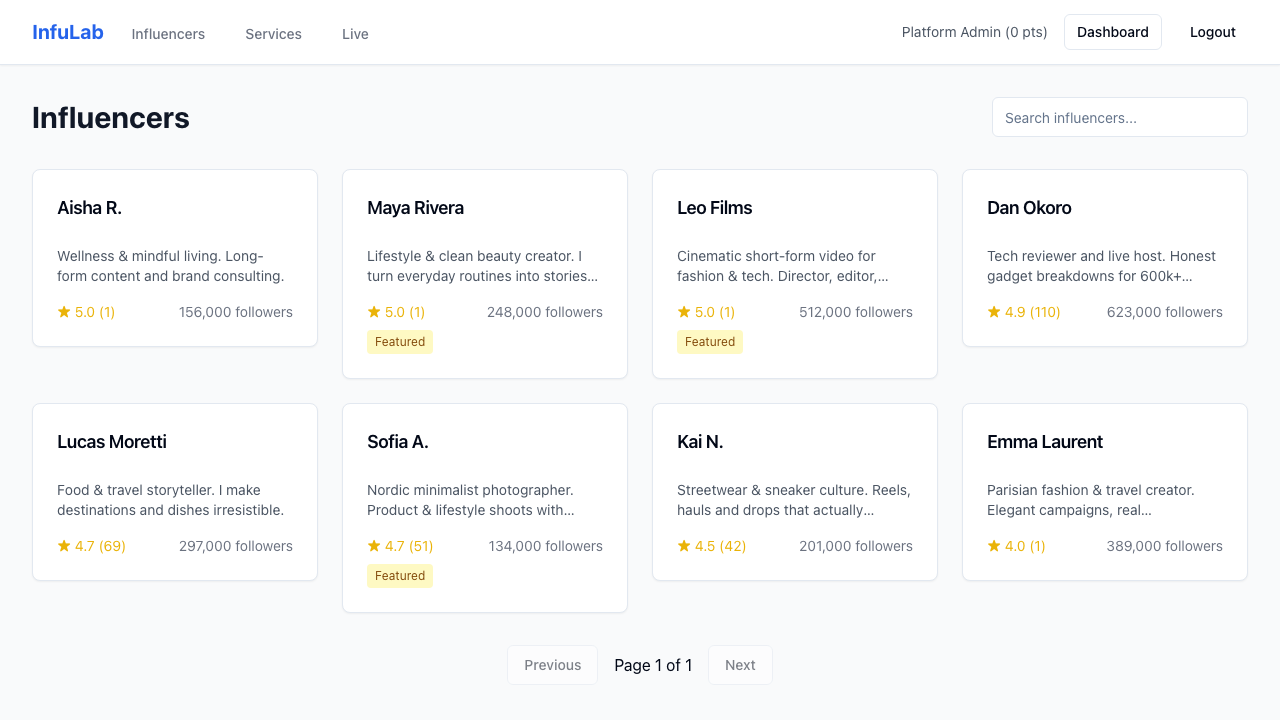Click Maya Rivera's clean beauty description
Screen dimensions: 1280x720
(x=483, y=266)
